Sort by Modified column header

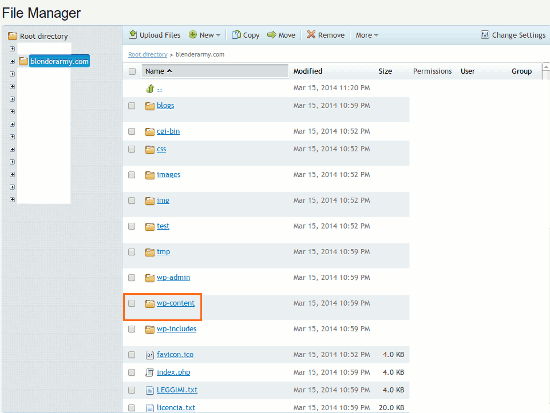[308, 71]
